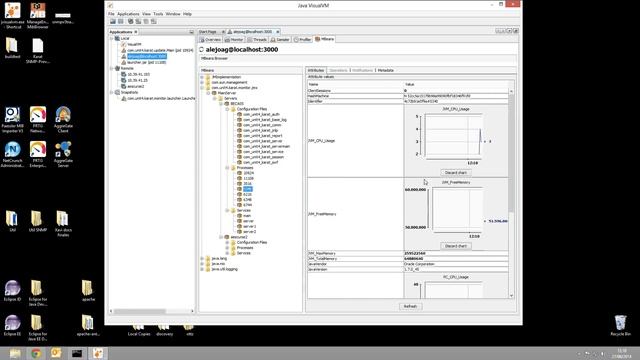Open the Help menu
The width and height of the screenshot is (640, 360).
187,14
